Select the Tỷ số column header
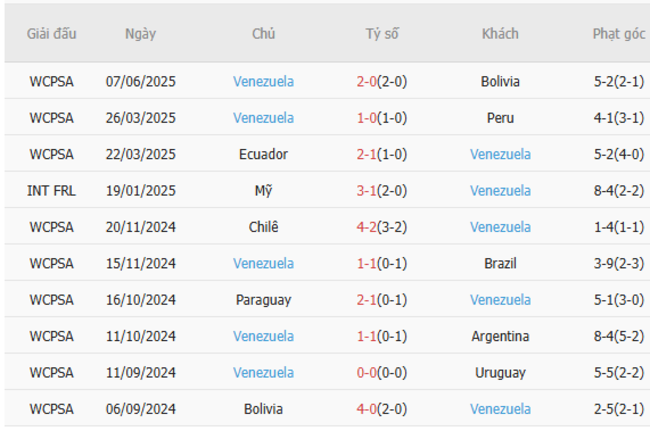 tap(381, 33)
